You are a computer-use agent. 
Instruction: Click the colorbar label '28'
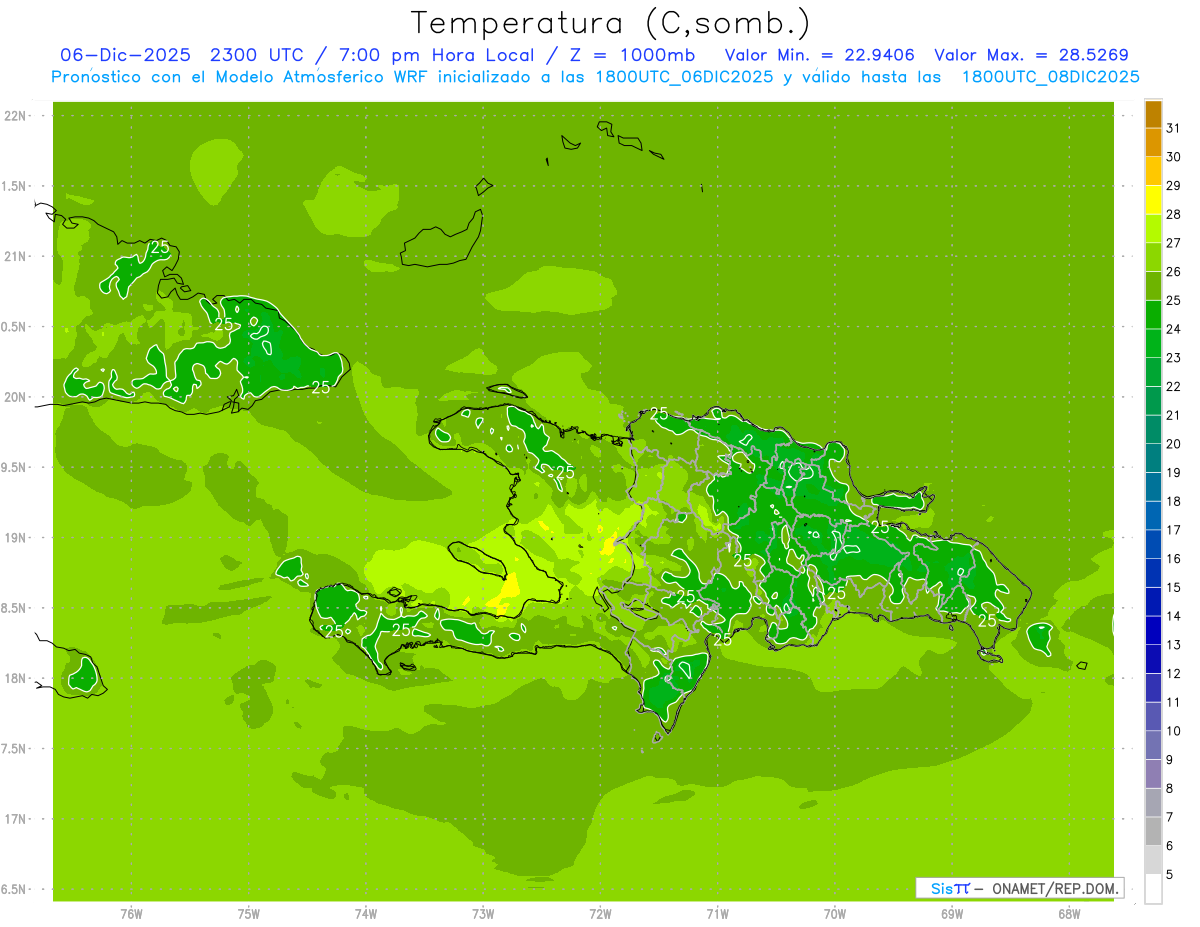1173,214
